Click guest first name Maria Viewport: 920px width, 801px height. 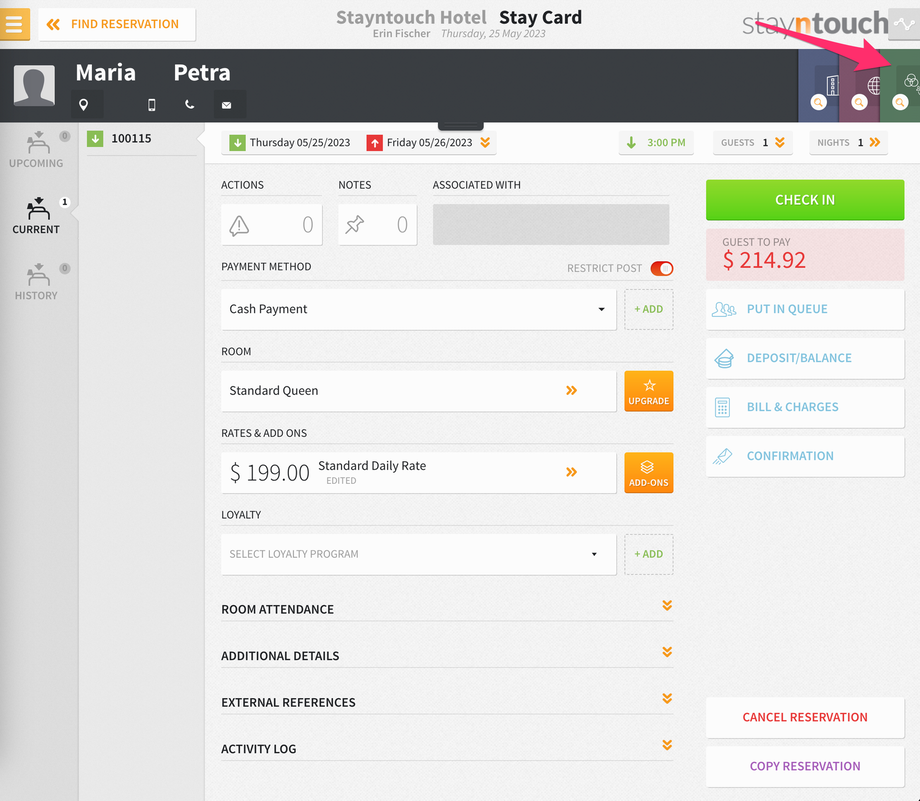[x=106, y=73]
